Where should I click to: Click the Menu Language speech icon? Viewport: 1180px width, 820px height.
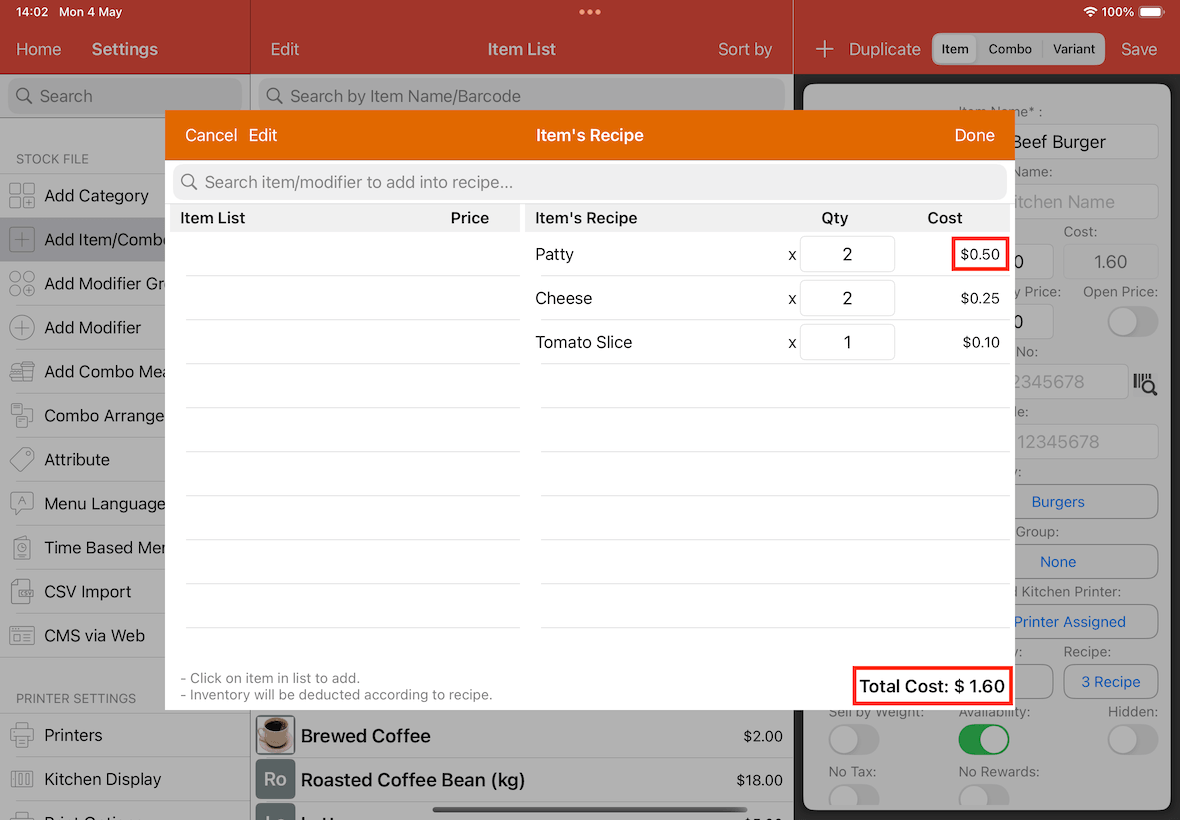tap(22, 504)
